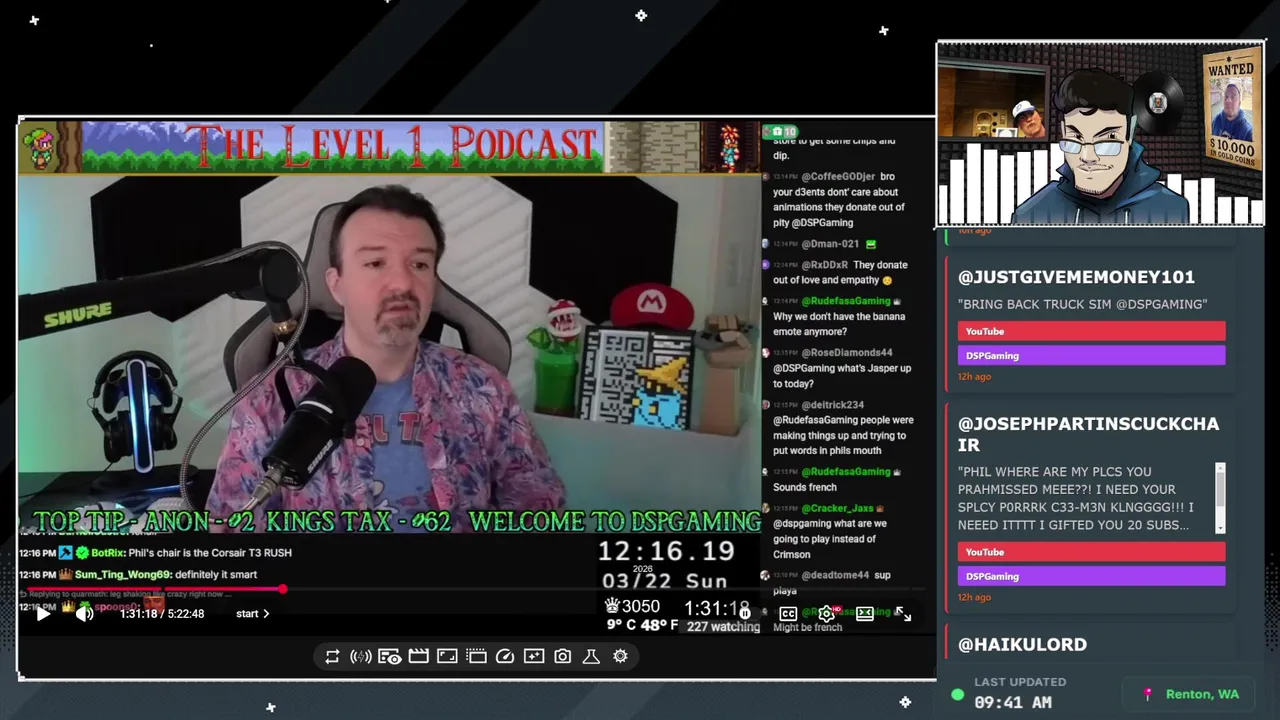Open the video settings gear with HD badge
The image size is (1280, 720).
pos(827,614)
